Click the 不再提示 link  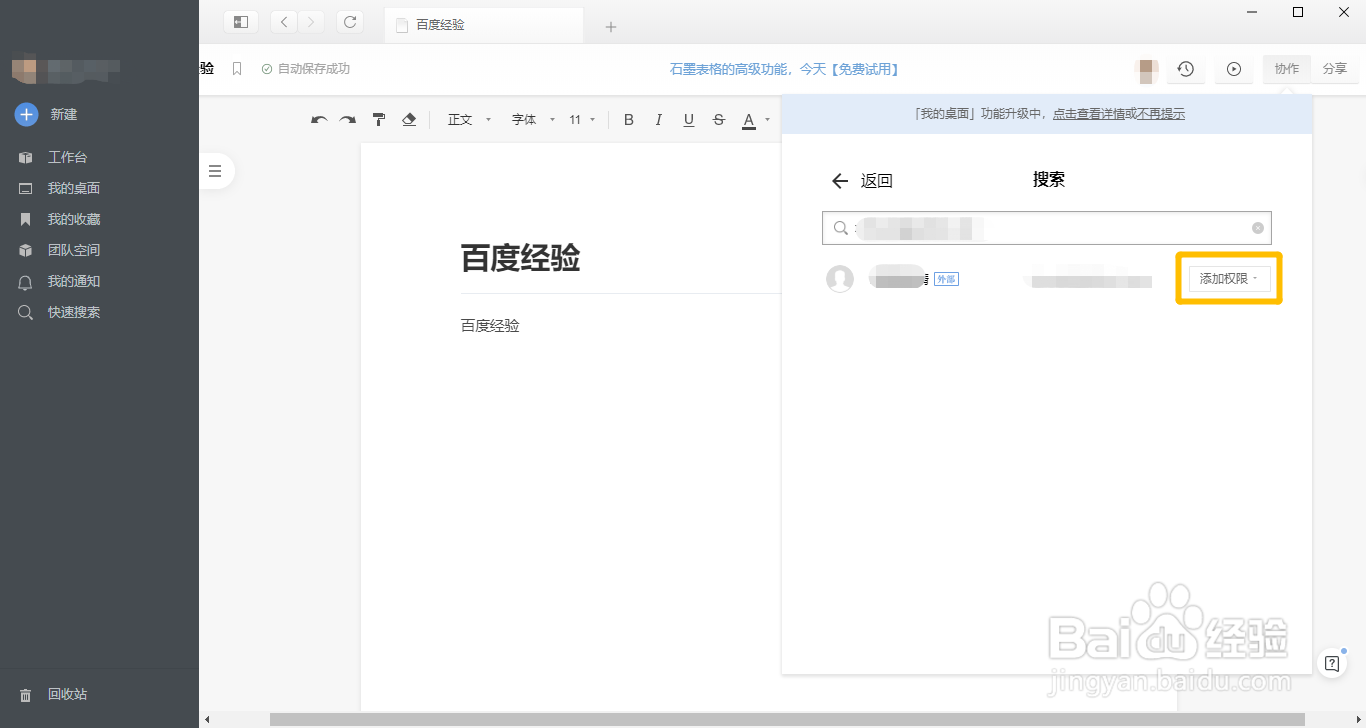pos(1161,114)
